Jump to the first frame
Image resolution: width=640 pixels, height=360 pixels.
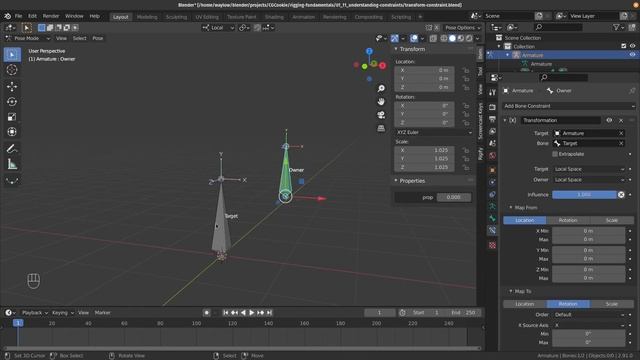(226, 313)
